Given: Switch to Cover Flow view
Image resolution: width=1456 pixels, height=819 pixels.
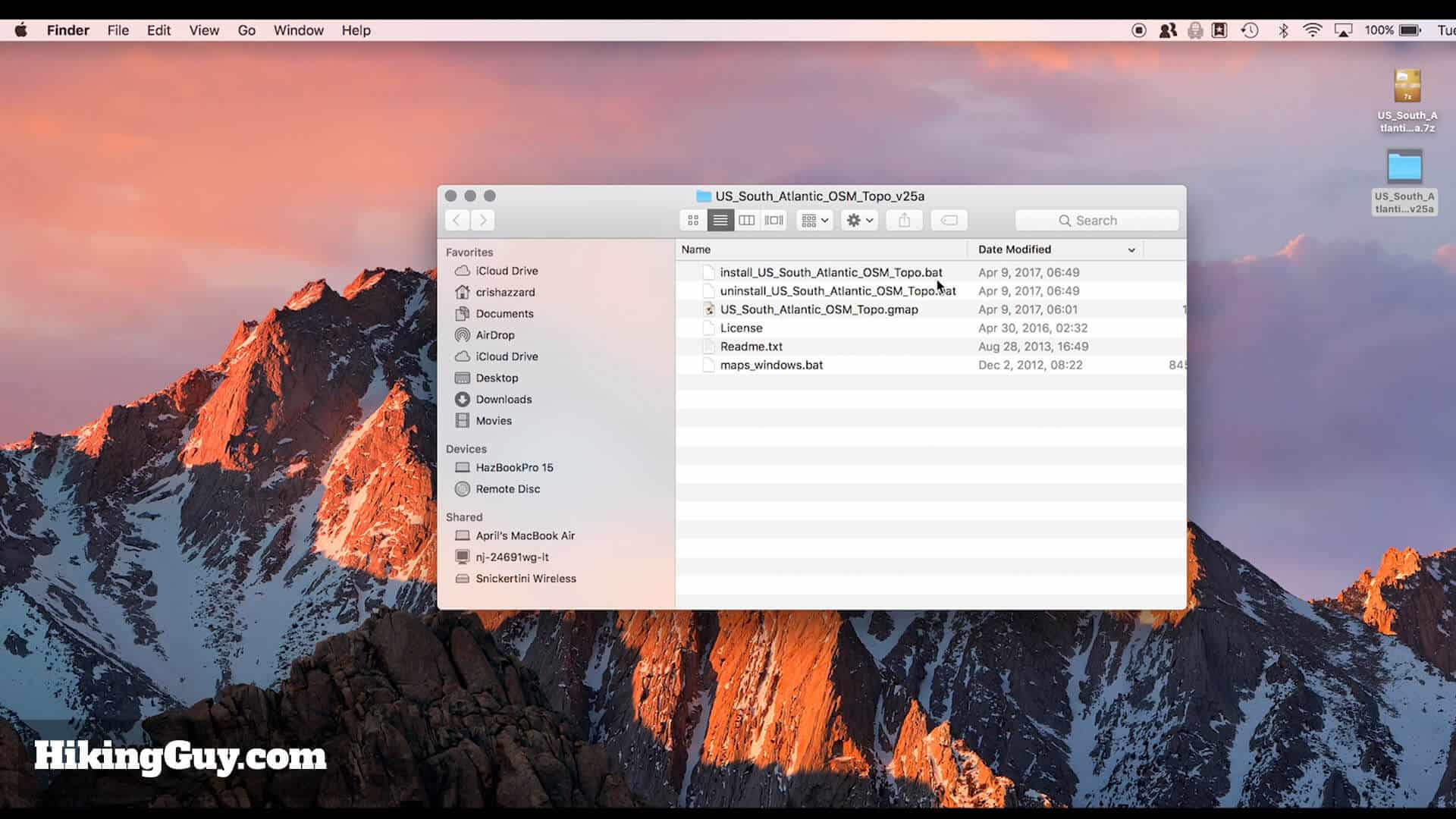Looking at the screenshot, I should pyautogui.click(x=774, y=221).
